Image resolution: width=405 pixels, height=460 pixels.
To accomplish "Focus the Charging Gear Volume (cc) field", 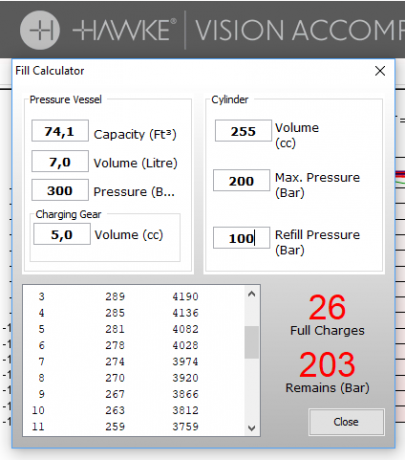I will pyautogui.click(x=62, y=234).
